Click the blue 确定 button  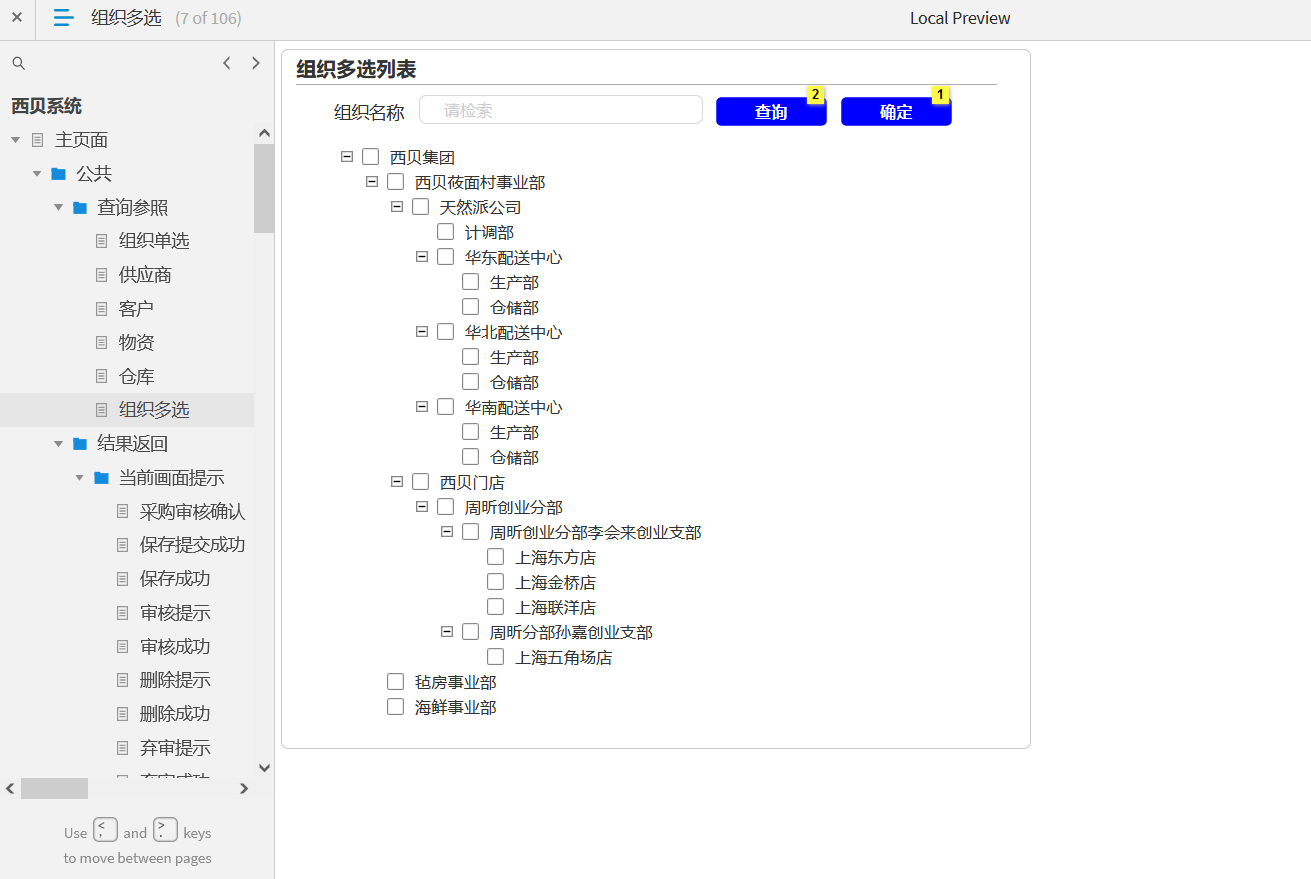896,112
